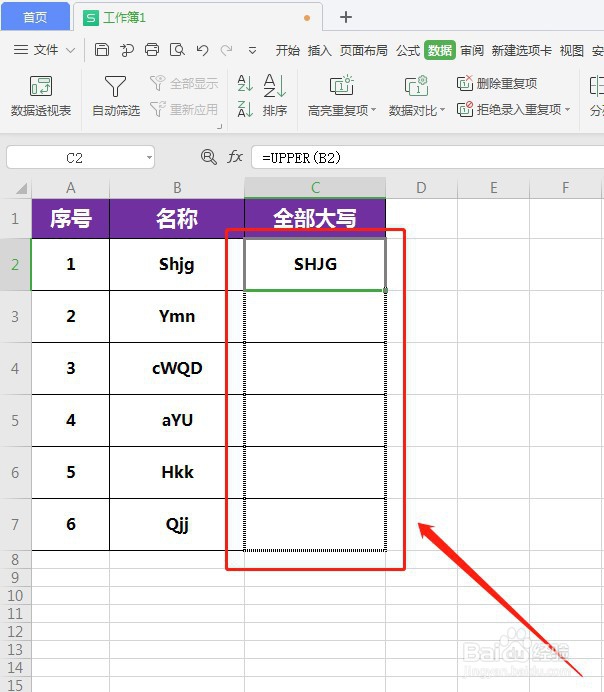Open the 新建选项卡 tab
The image size is (604, 692).
pyautogui.click(x=521, y=51)
